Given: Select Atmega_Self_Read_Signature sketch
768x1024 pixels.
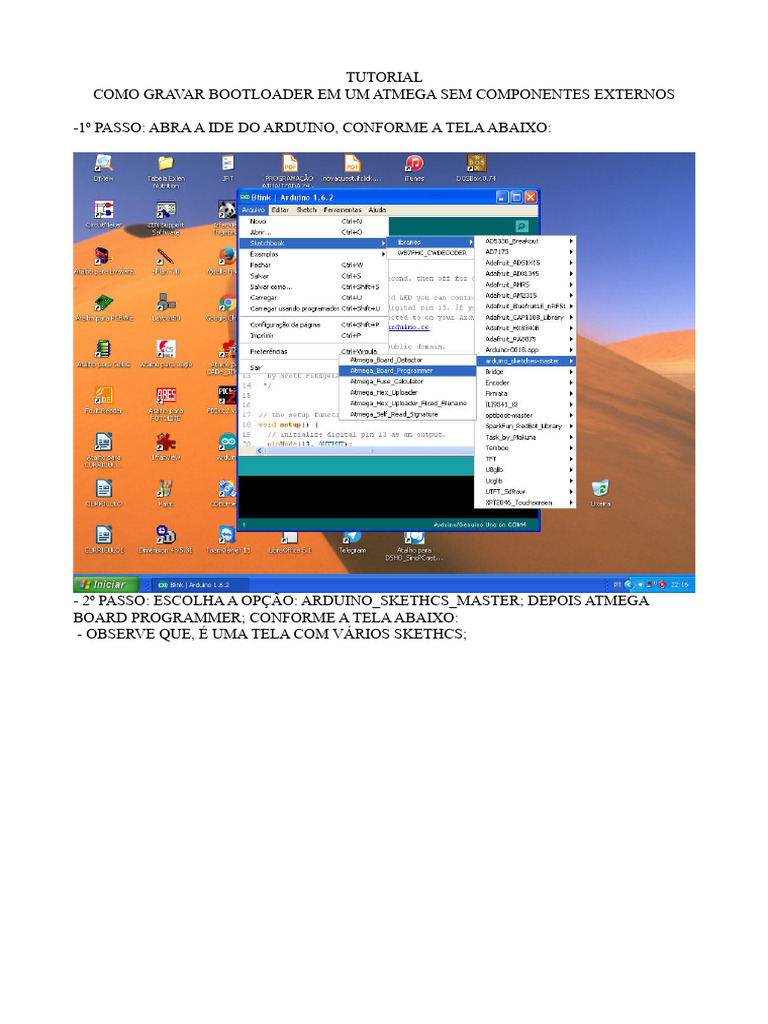Looking at the screenshot, I should [x=408, y=414].
